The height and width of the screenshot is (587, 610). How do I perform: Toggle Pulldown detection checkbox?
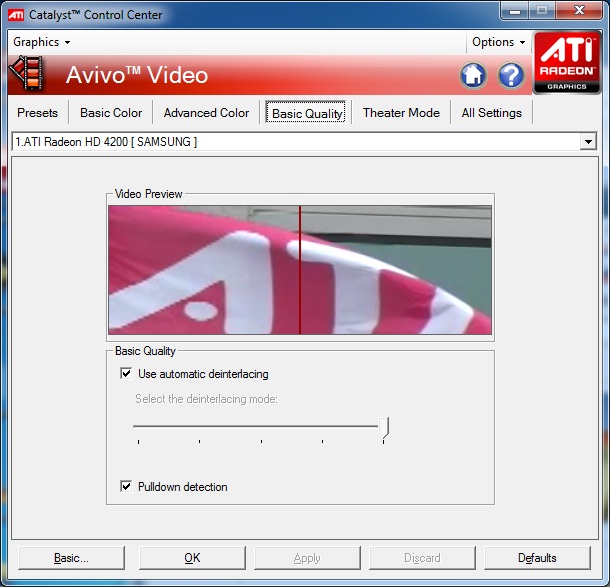(126, 486)
